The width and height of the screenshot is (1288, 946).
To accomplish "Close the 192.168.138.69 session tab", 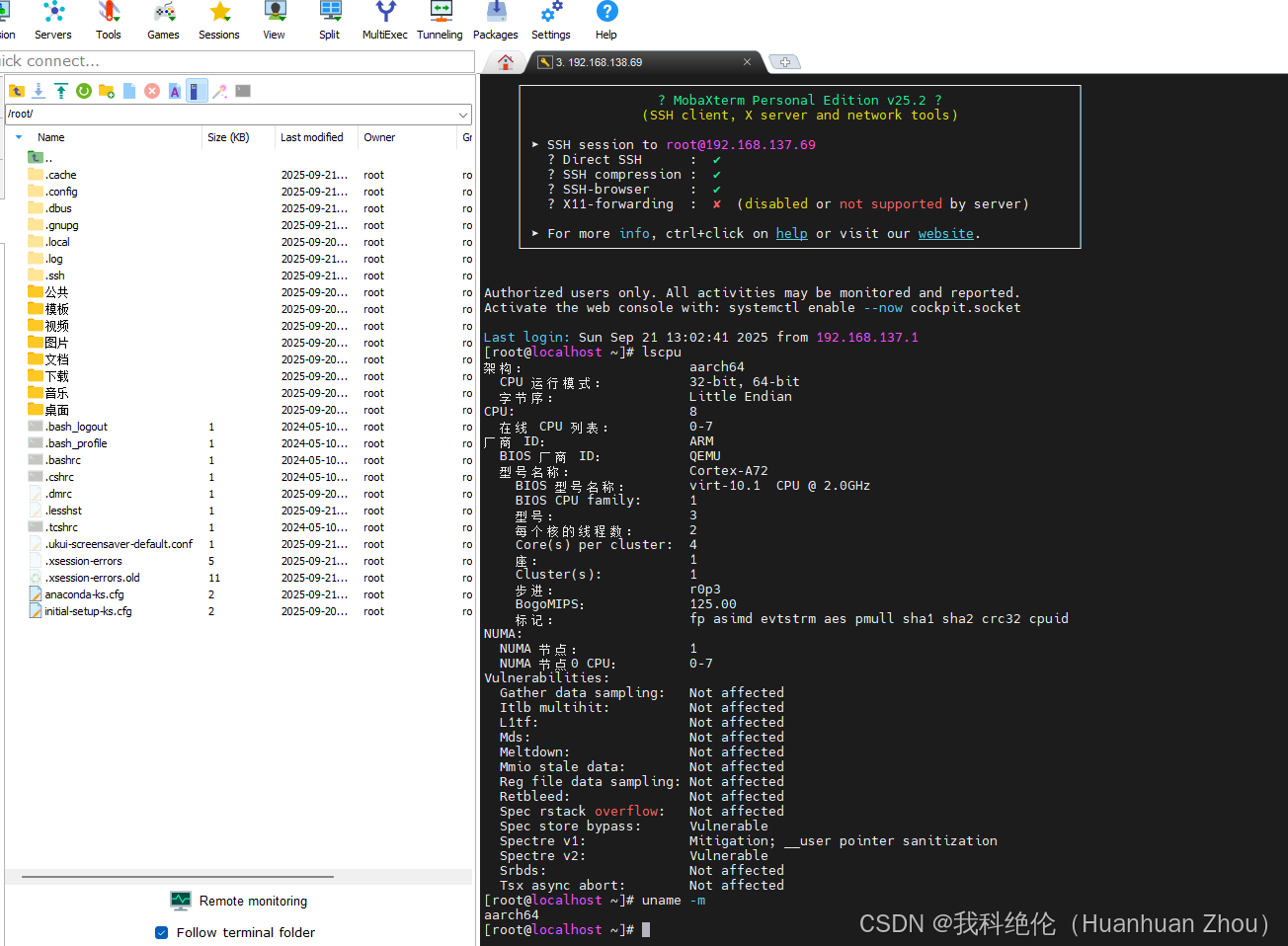I will click(747, 62).
